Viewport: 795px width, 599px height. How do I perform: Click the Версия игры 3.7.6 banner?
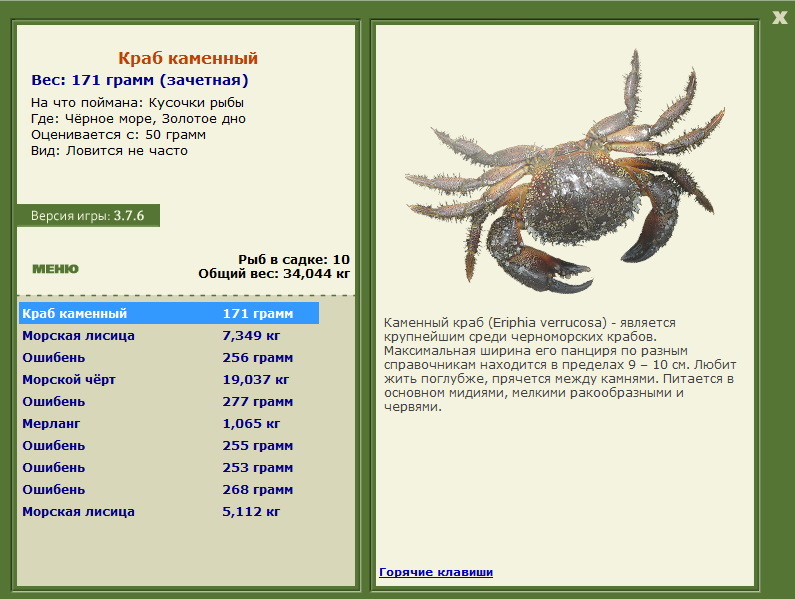(x=88, y=216)
